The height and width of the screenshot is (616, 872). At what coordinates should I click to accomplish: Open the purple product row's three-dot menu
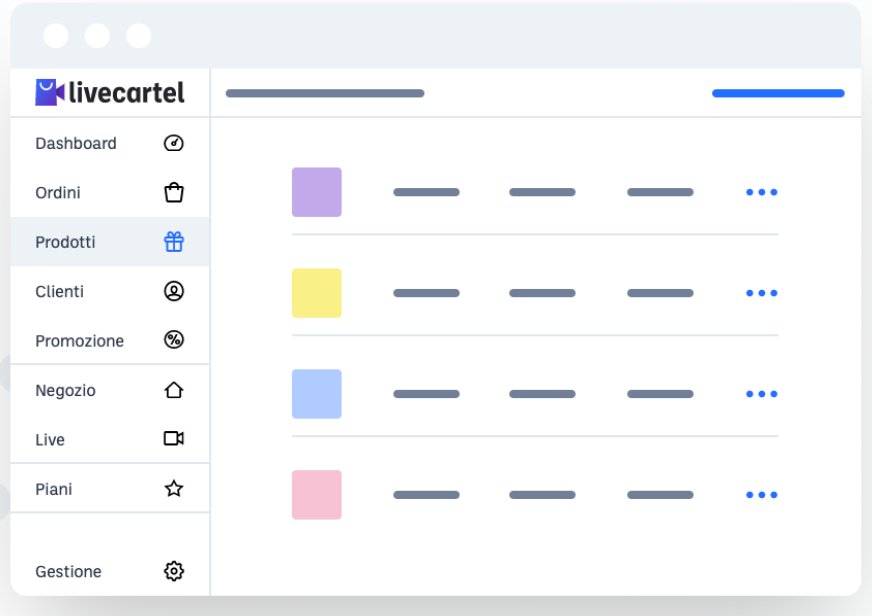coord(761,192)
